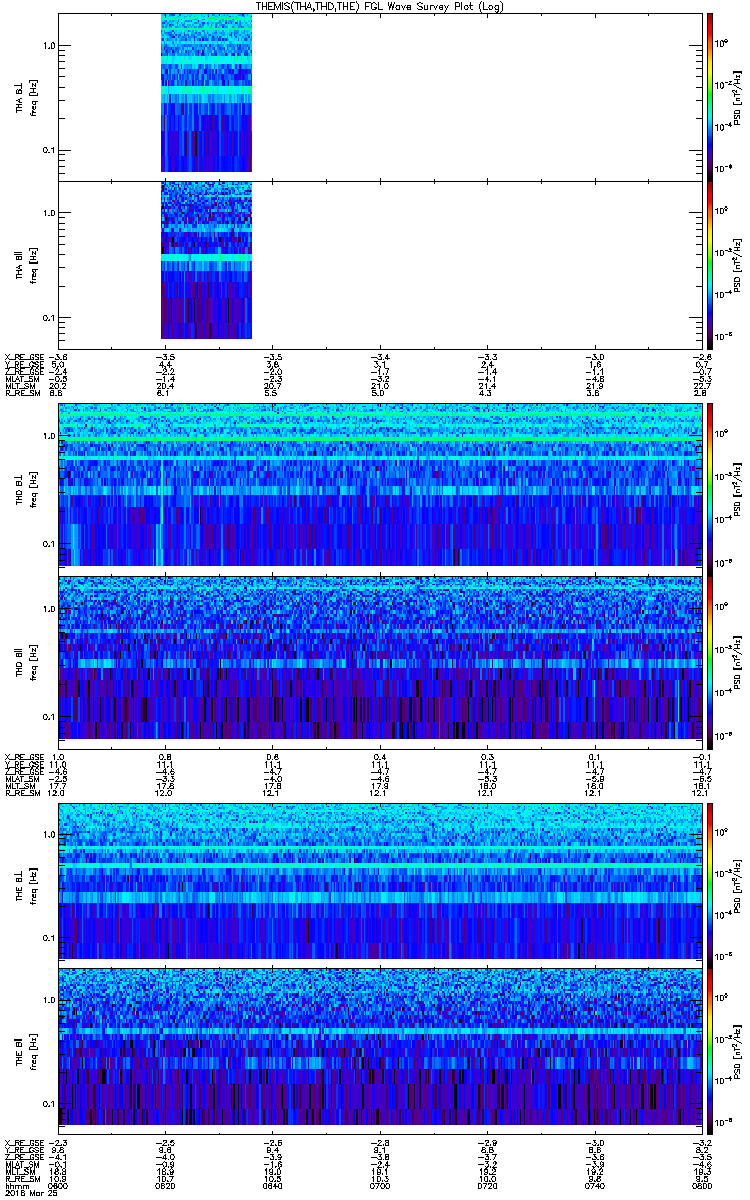
Task: Click the PSD [nT²/Hz] label beside THE B-parallel
Action: pos(738,1050)
